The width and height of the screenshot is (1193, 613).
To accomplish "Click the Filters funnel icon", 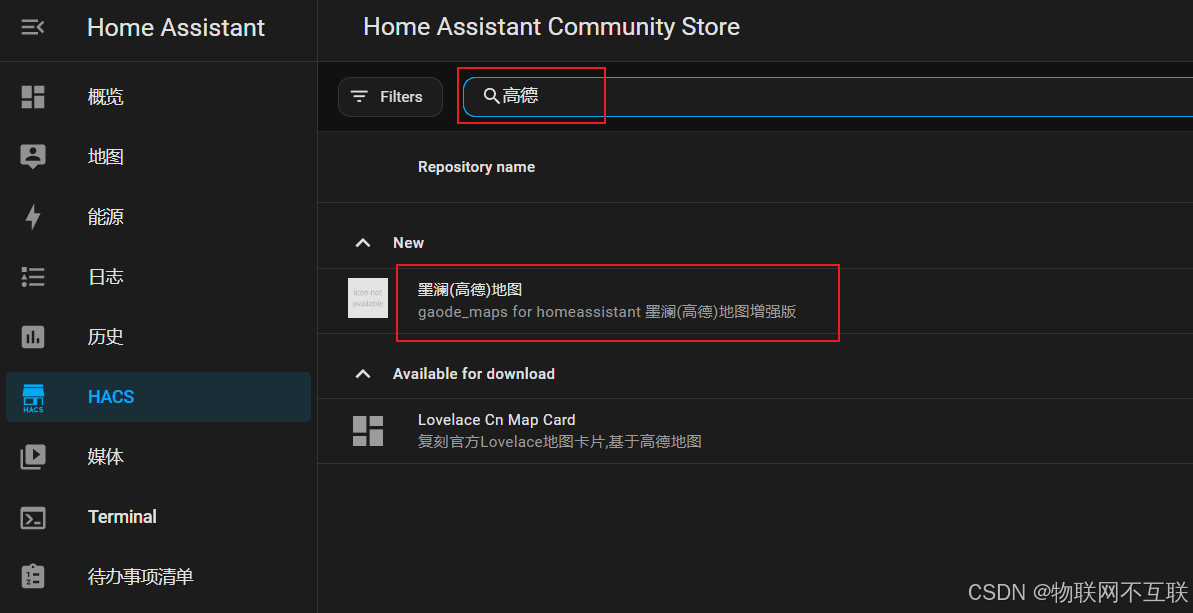I will click(x=358, y=97).
